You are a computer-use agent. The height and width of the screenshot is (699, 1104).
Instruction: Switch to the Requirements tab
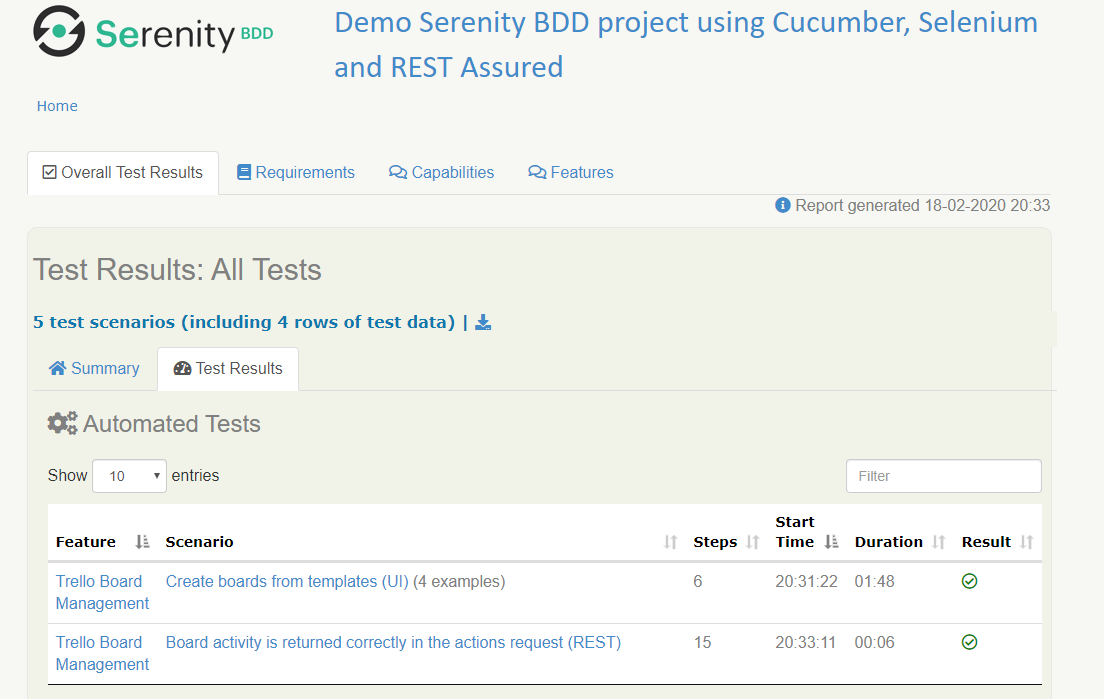pos(296,172)
